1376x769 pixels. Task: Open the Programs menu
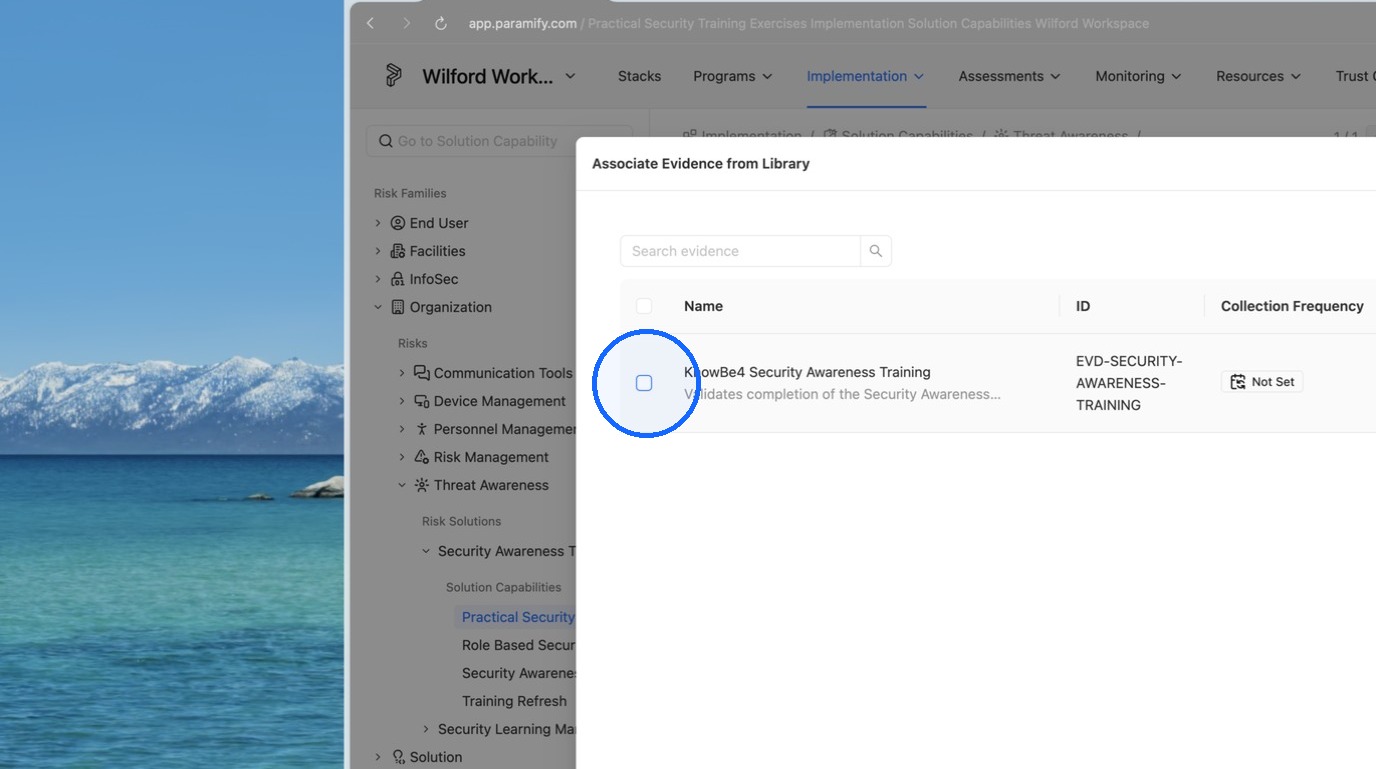733,76
